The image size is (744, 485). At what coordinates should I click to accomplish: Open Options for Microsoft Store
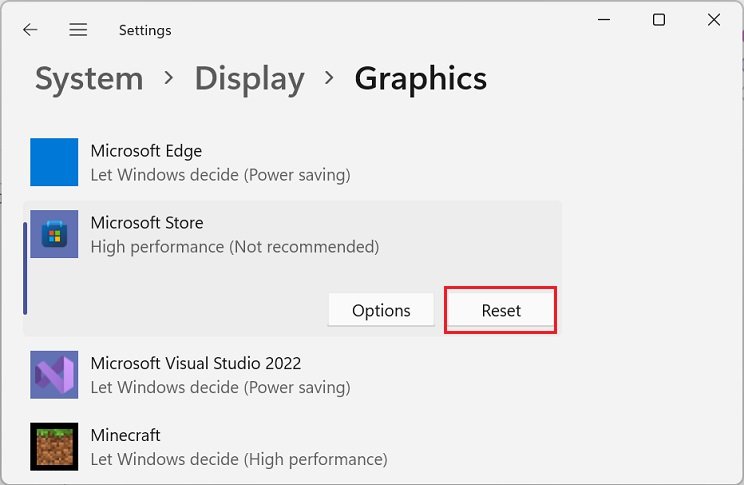pyautogui.click(x=381, y=310)
